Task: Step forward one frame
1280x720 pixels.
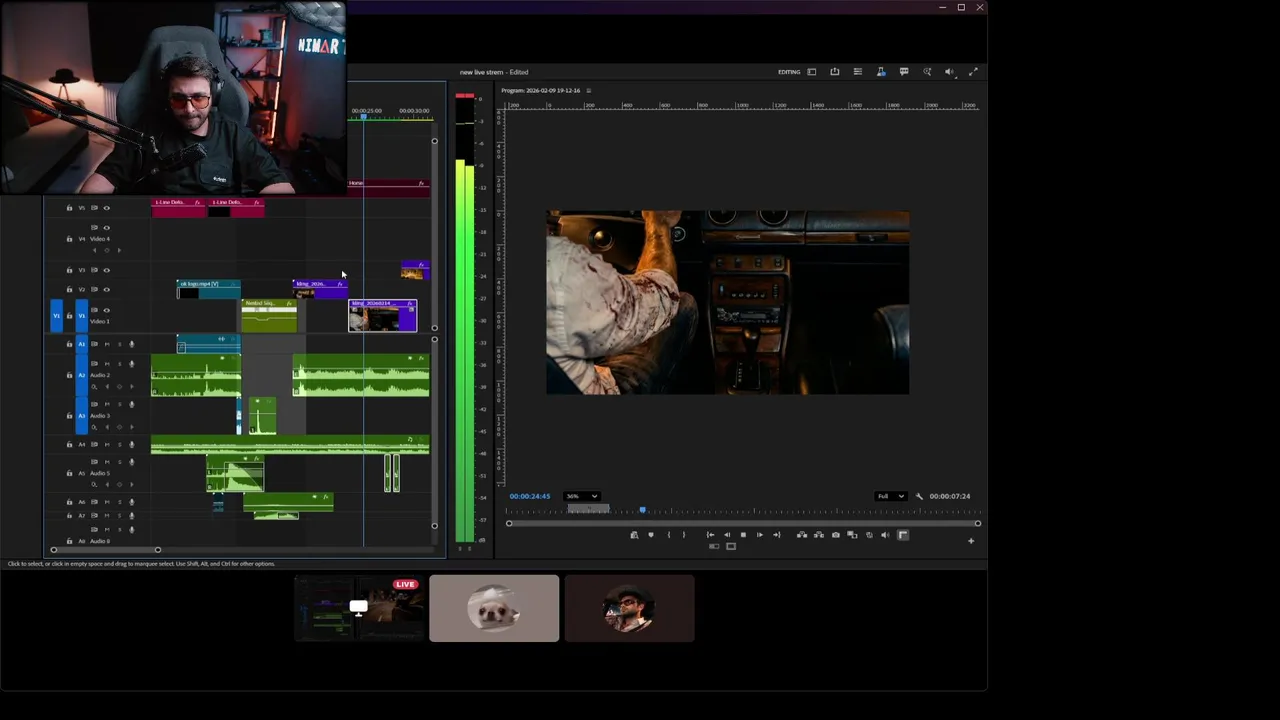Action: pyautogui.click(x=760, y=535)
